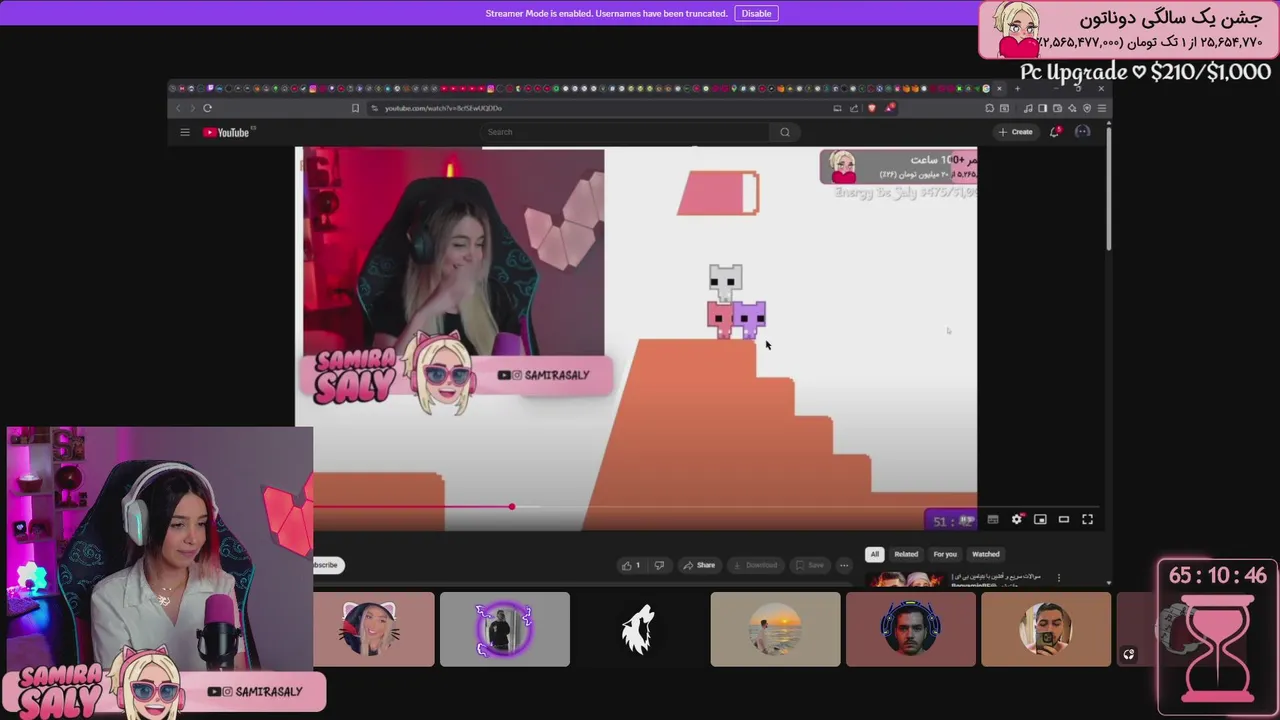Viewport: 1280px width, 720px height.
Task: Open the YouTube hamburger guide menu
Action: 185,132
